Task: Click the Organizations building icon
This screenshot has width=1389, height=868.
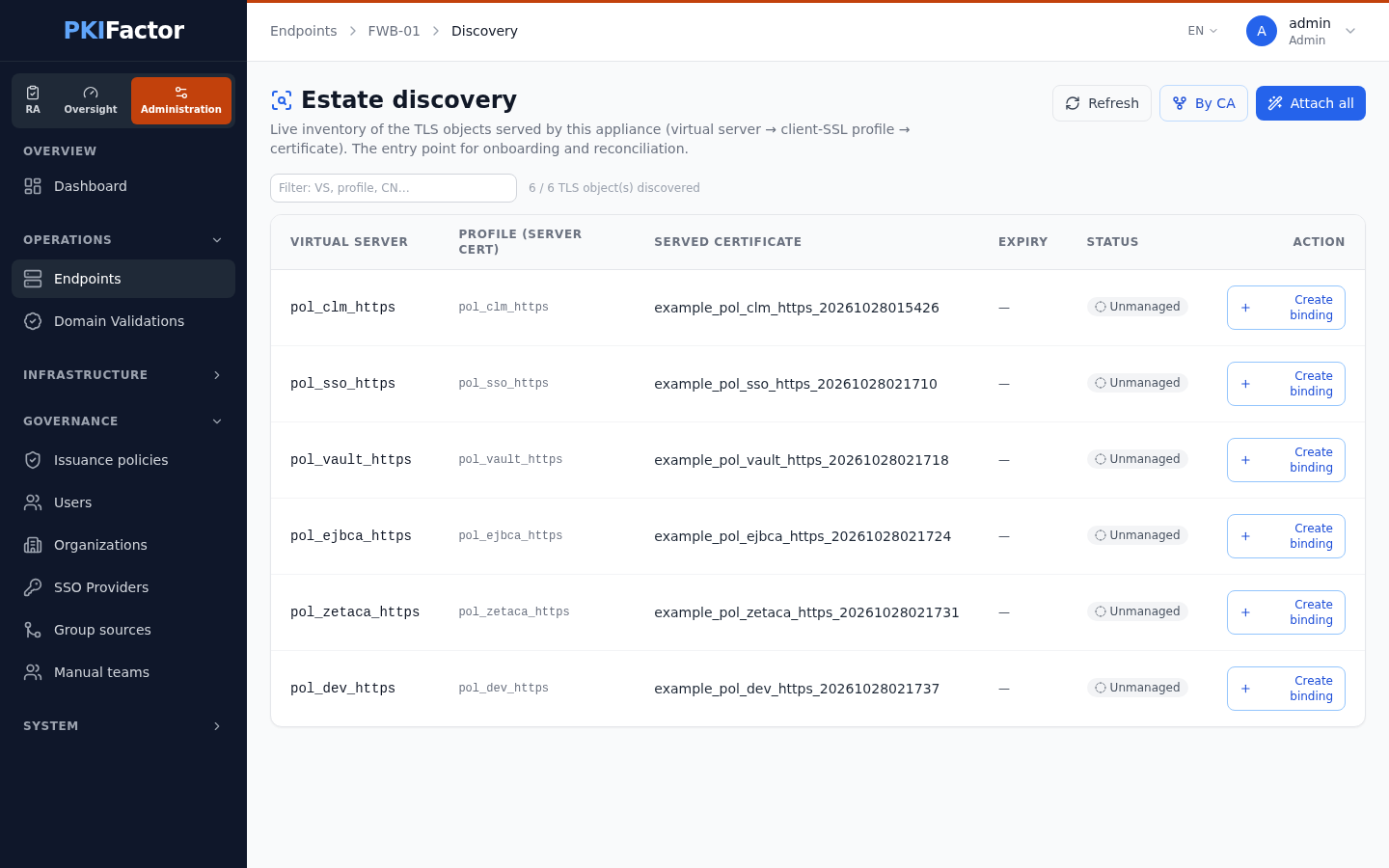Action: click(x=33, y=545)
